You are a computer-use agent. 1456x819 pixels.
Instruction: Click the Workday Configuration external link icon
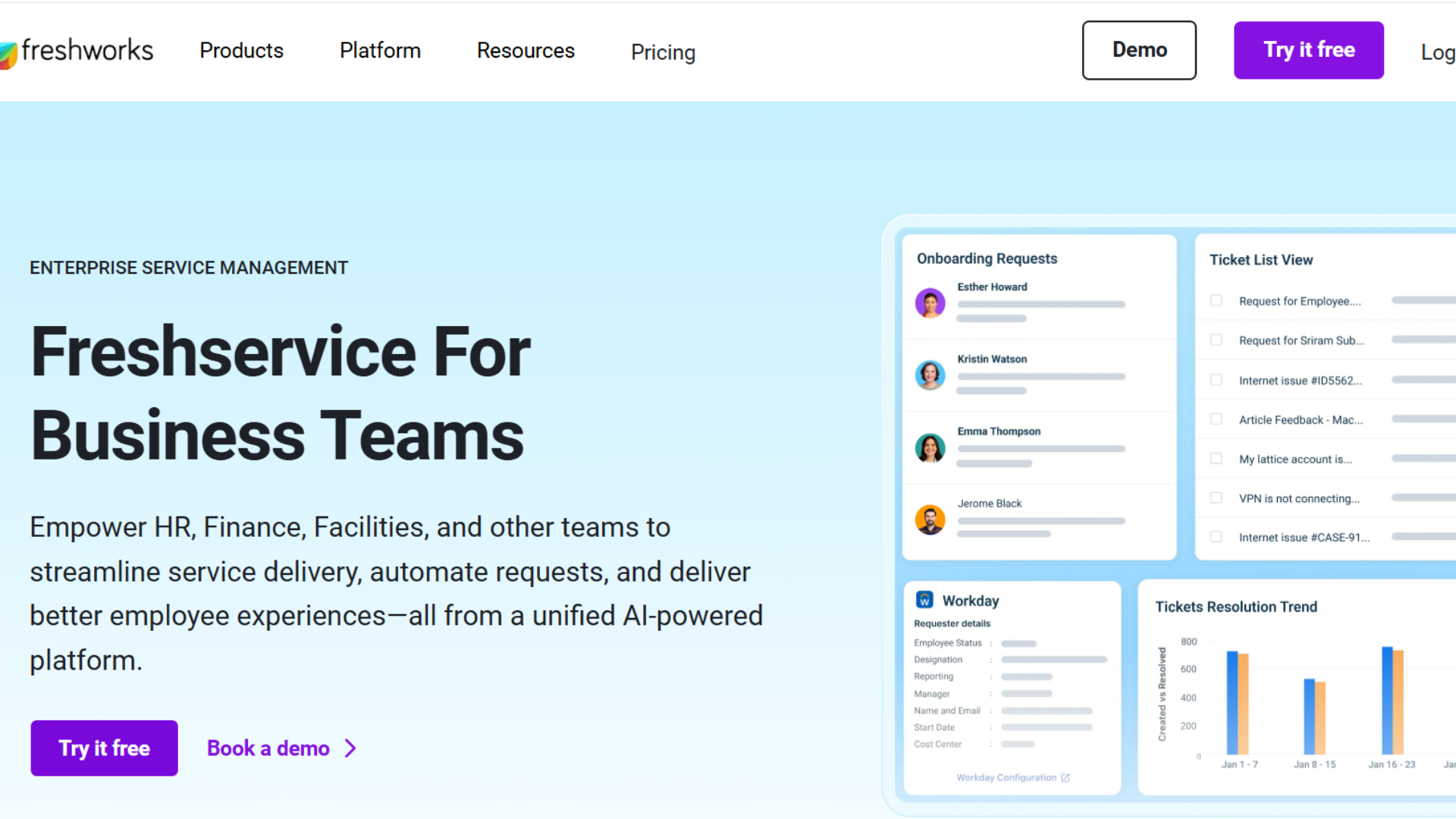pos(1065,778)
